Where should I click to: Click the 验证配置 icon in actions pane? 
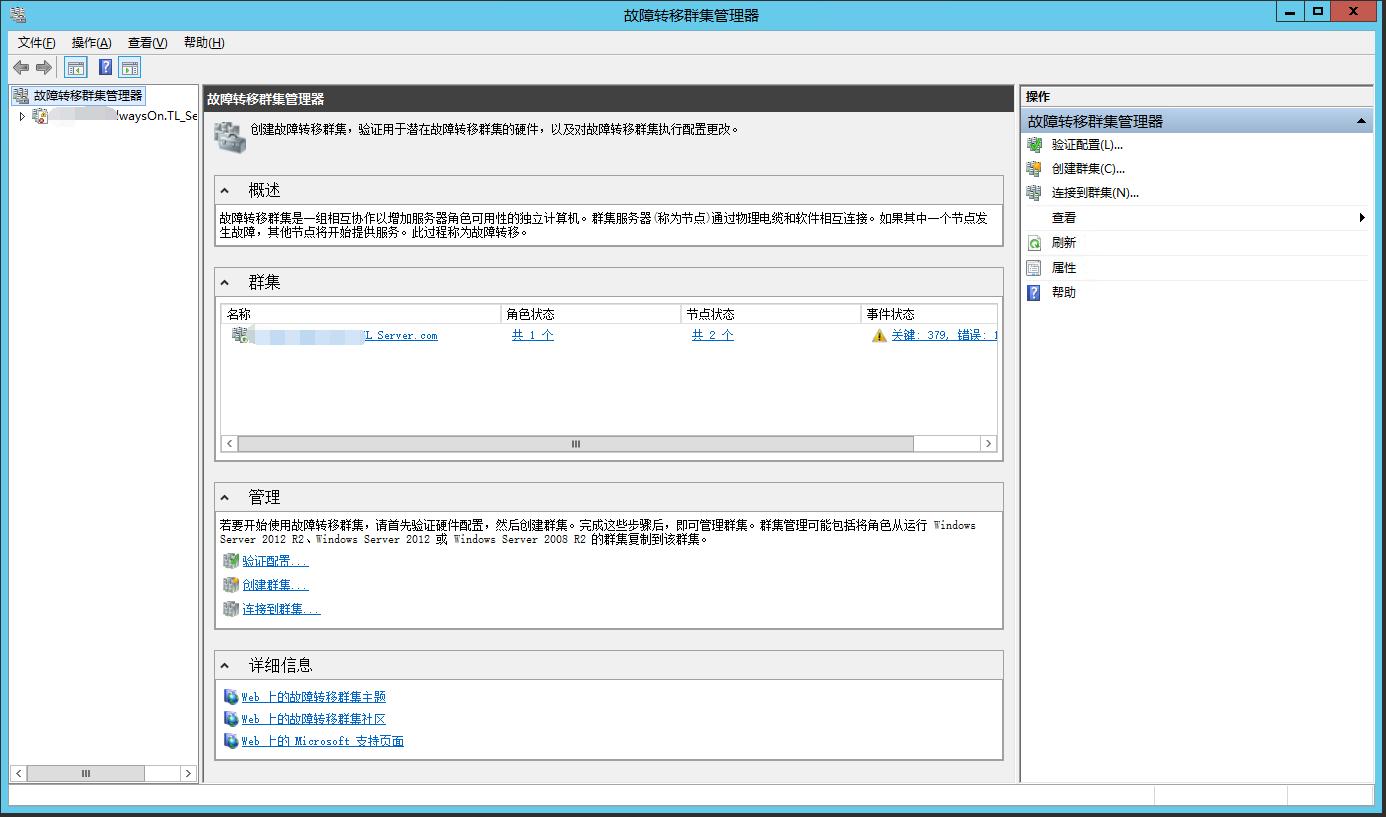tap(1034, 145)
